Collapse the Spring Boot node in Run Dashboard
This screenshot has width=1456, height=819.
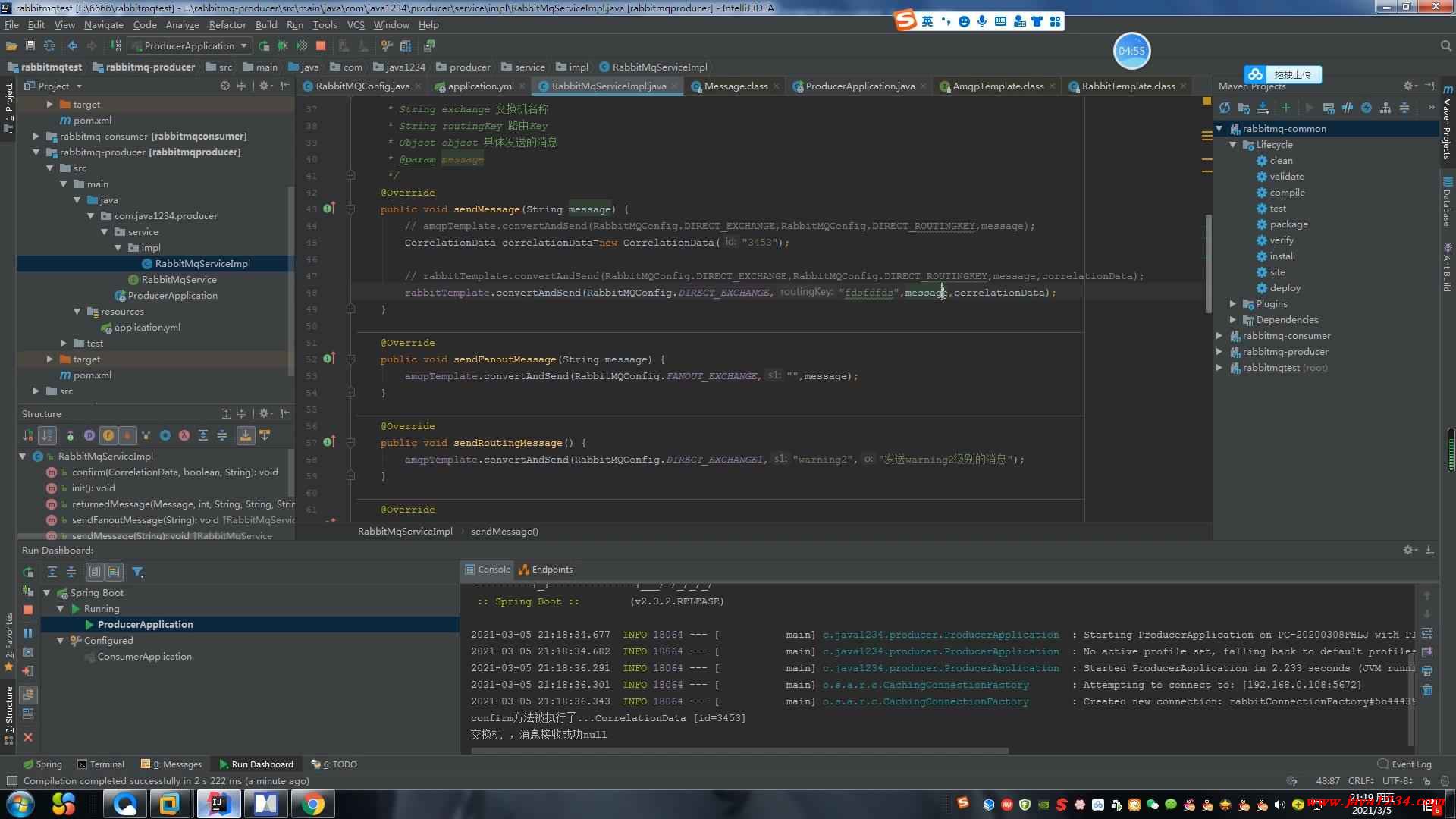pos(47,593)
